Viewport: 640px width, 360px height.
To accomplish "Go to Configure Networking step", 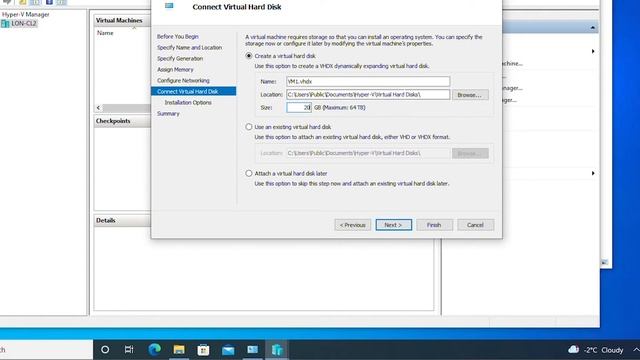I will pos(183,81).
